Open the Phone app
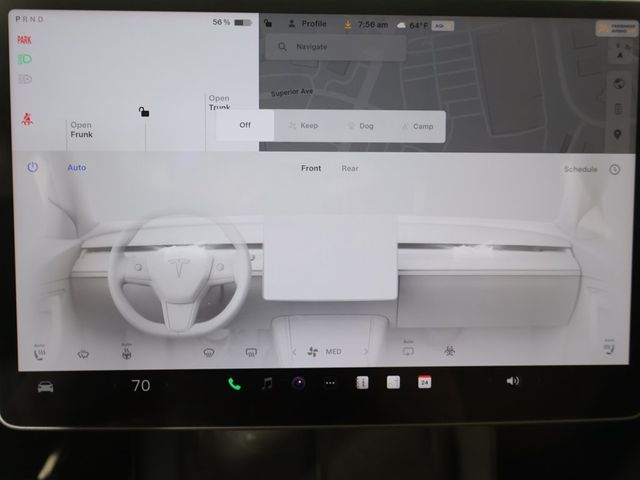 [x=234, y=384]
